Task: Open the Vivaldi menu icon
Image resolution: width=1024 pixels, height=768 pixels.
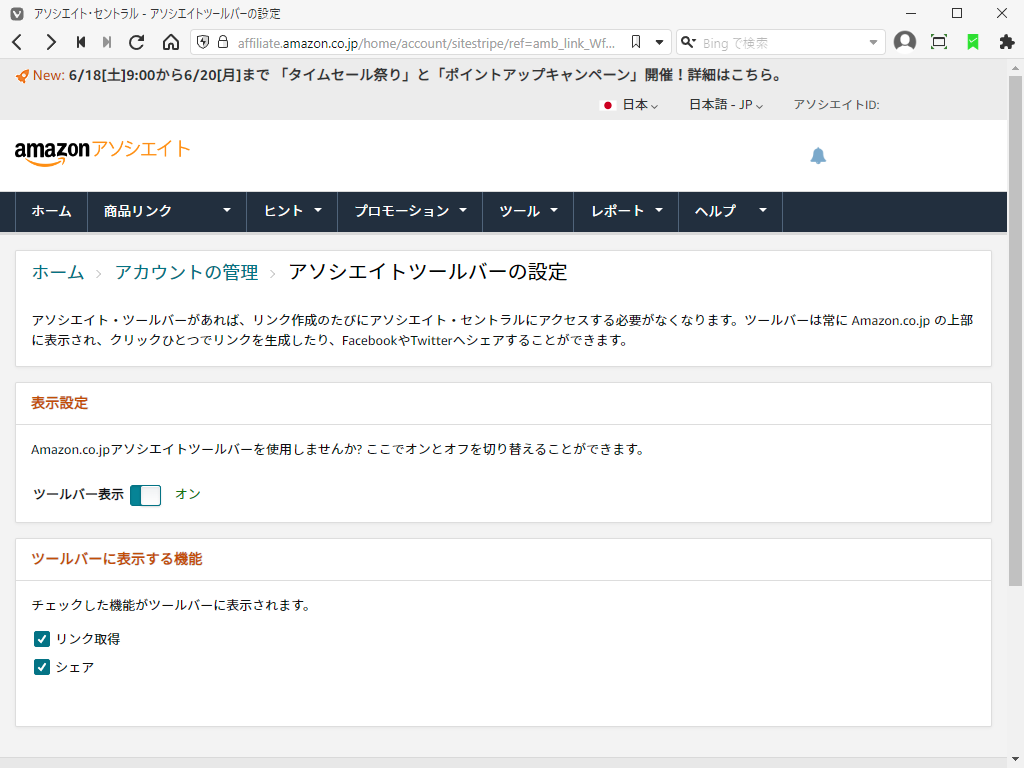Action: pyautogui.click(x=17, y=13)
